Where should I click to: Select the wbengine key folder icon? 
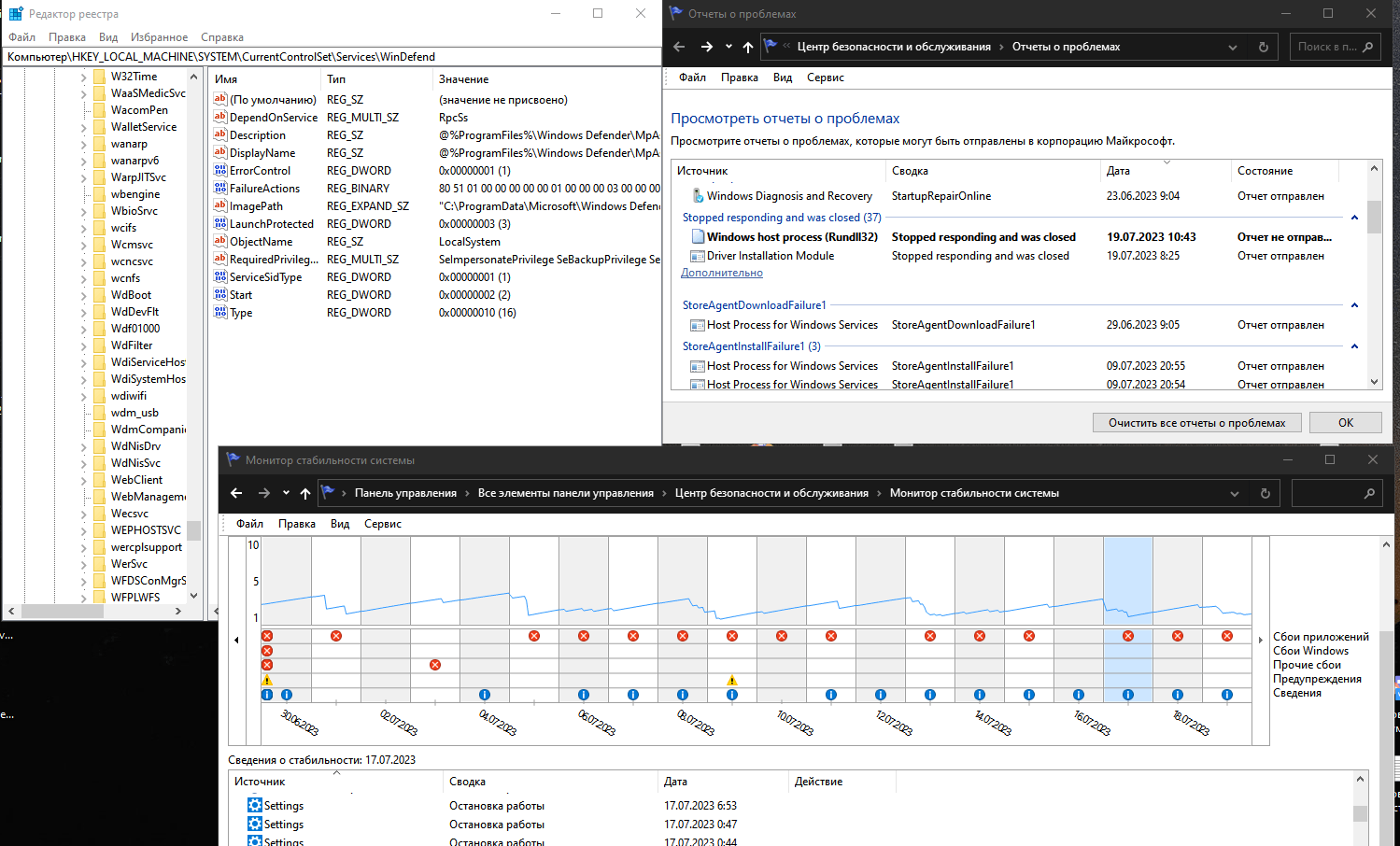(x=100, y=194)
